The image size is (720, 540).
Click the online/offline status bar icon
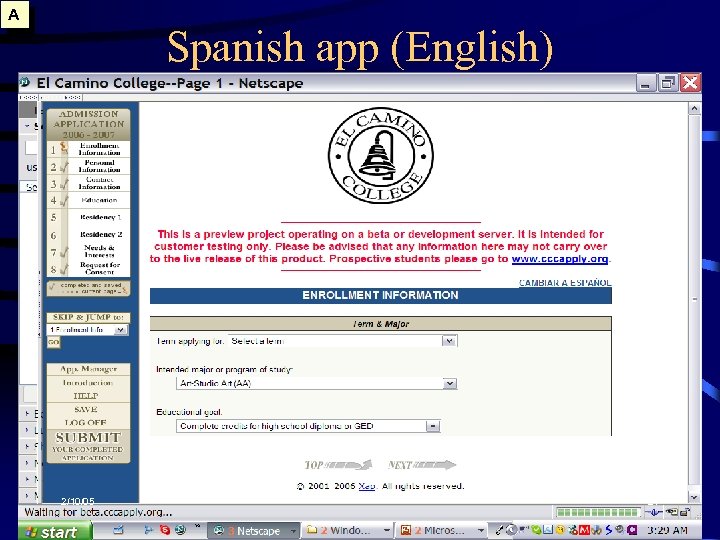point(654,512)
